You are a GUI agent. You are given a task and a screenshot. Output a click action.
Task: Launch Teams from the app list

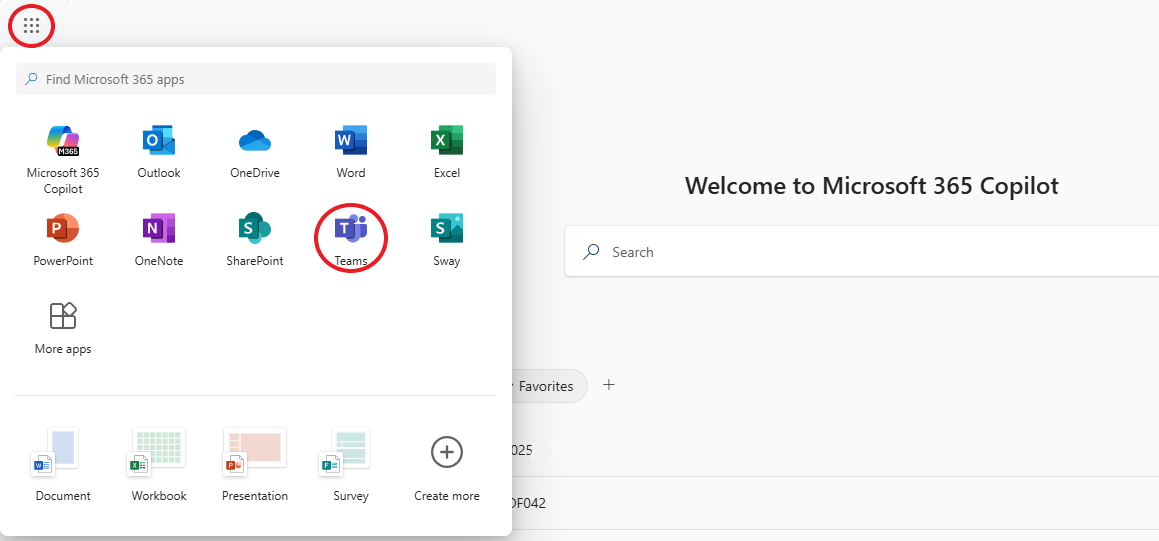(351, 240)
